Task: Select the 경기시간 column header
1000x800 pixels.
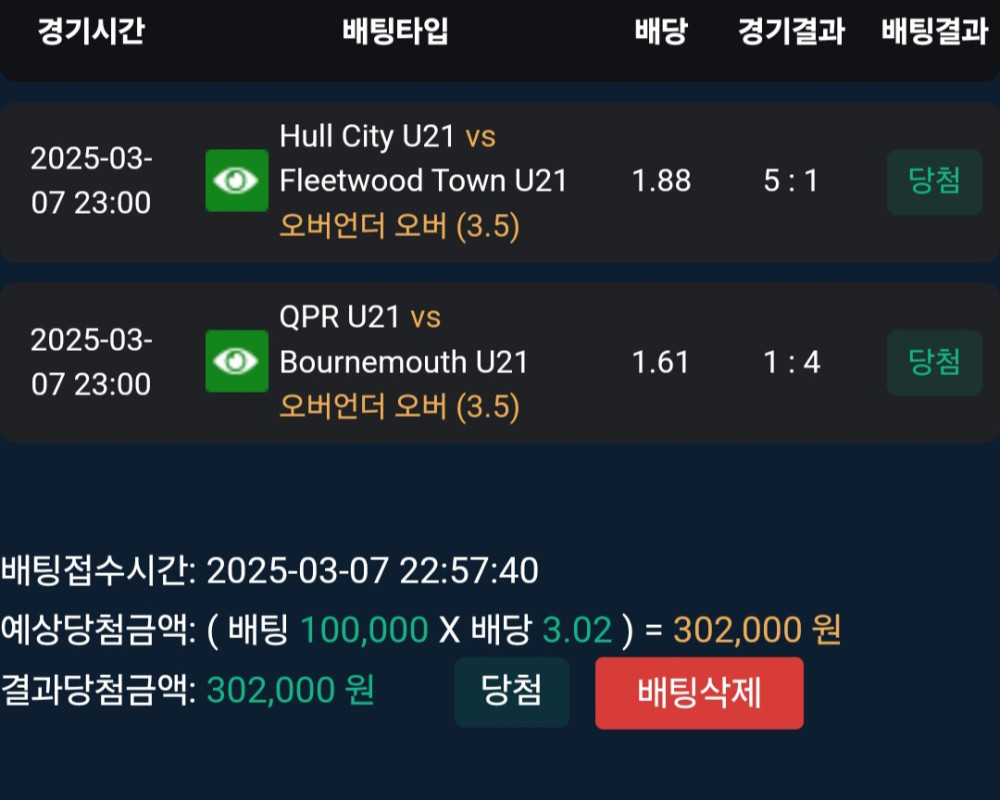Action: [91, 32]
